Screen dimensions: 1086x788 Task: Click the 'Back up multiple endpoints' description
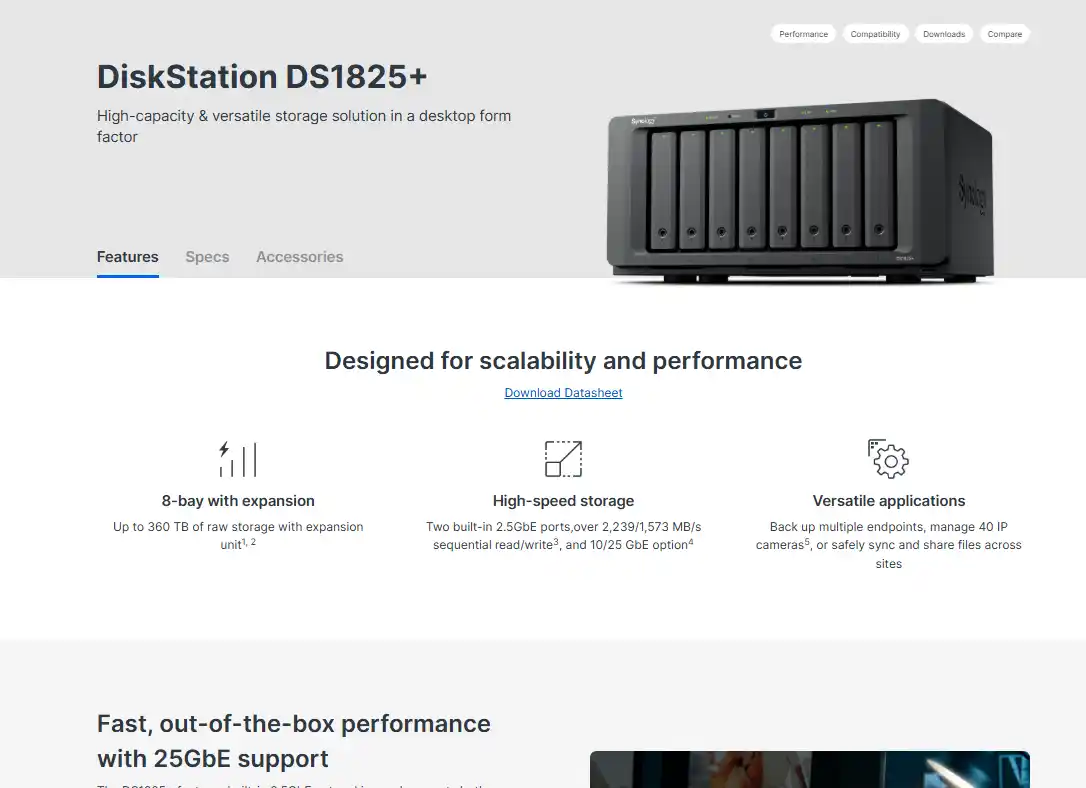click(889, 545)
